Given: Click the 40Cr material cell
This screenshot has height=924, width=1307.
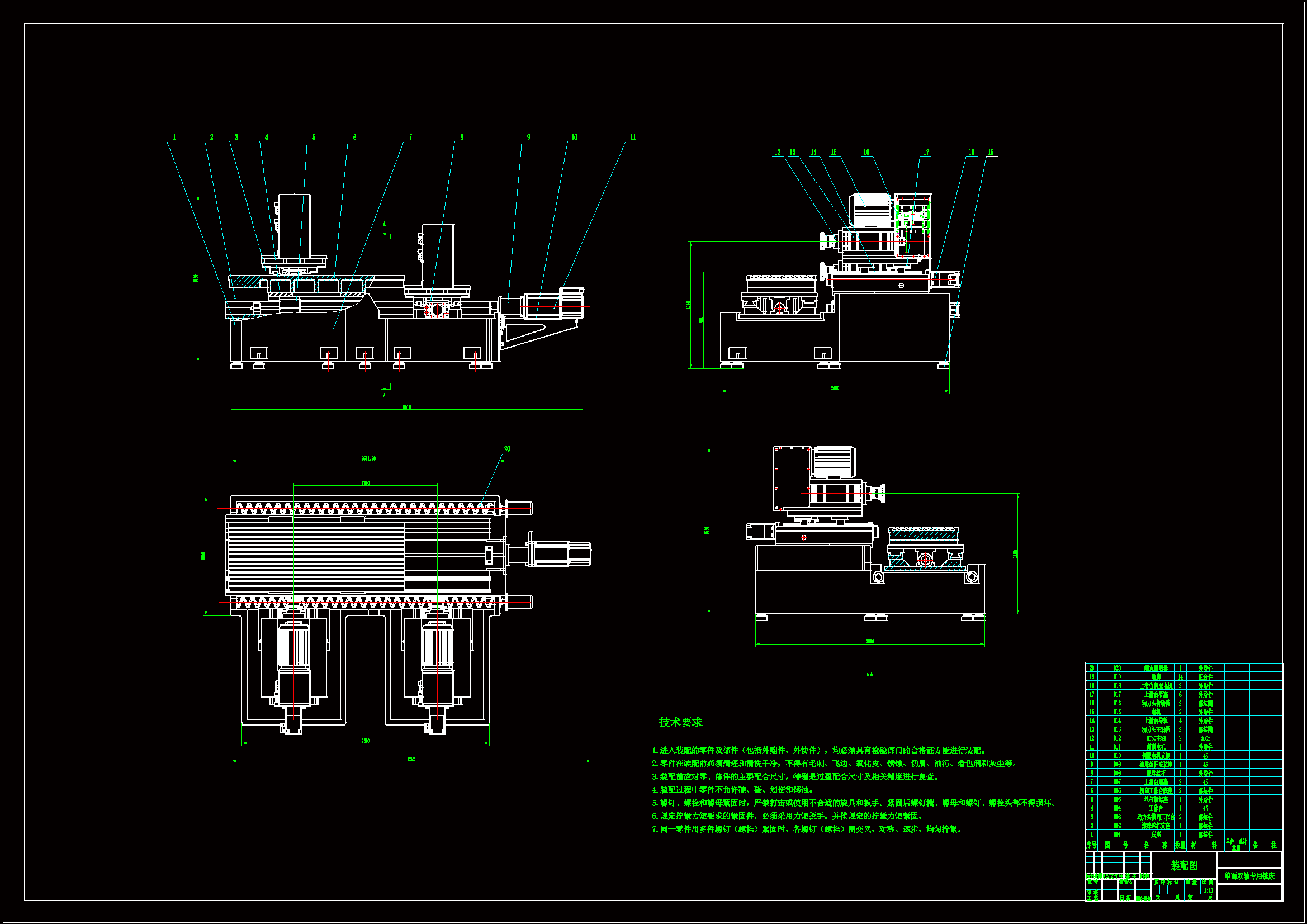Looking at the screenshot, I should (1205, 738).
